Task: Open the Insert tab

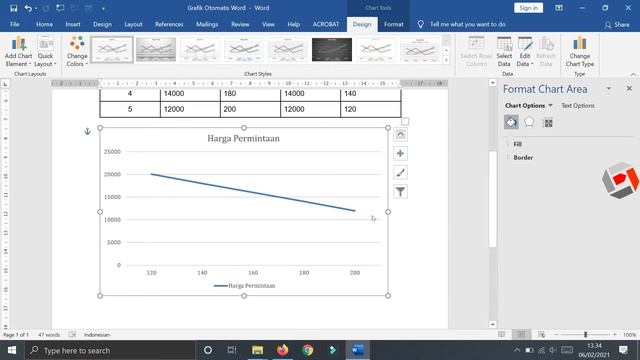Action: 73,24
